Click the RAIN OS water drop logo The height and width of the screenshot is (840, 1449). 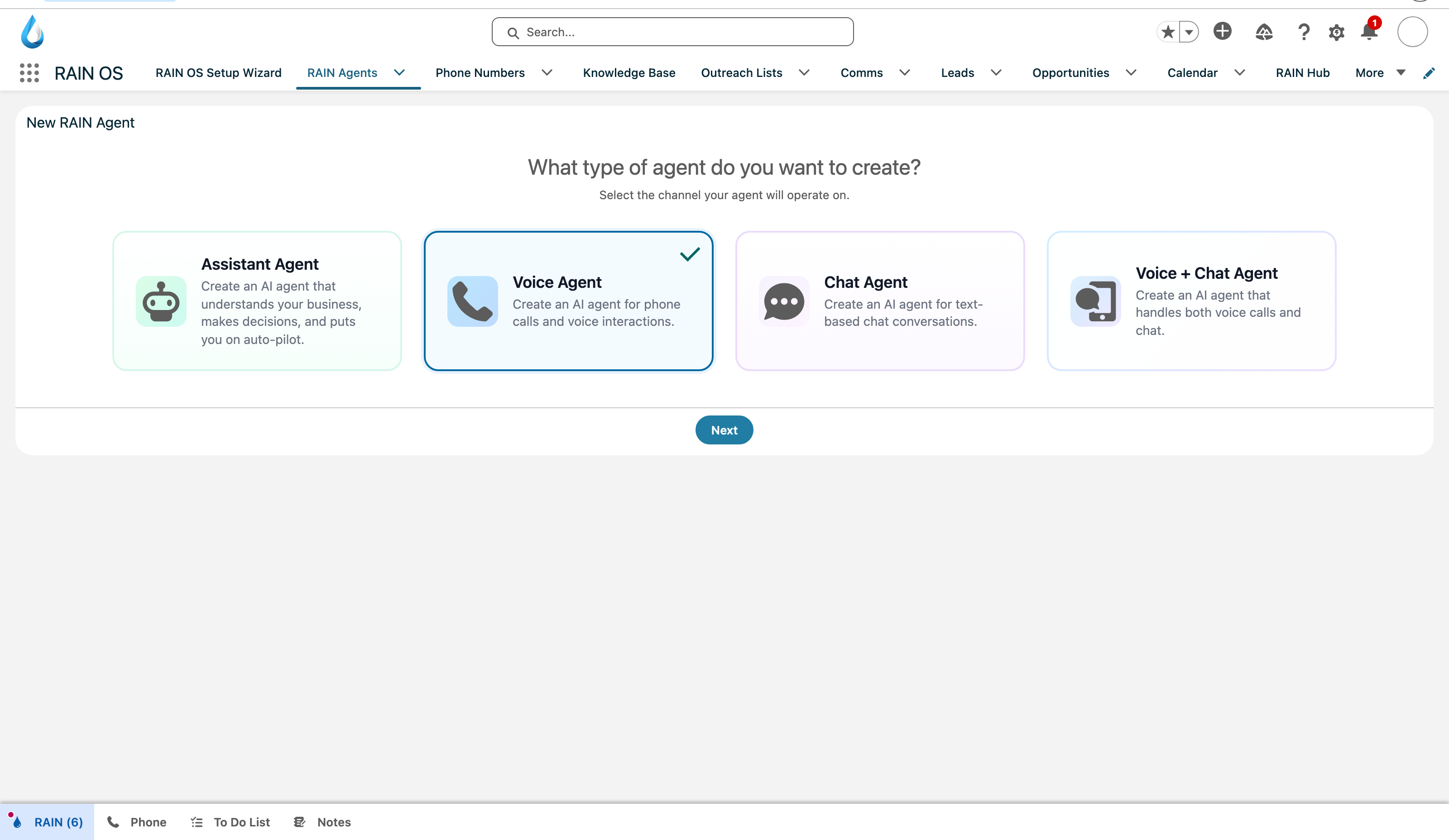click(x=32, y=32)
